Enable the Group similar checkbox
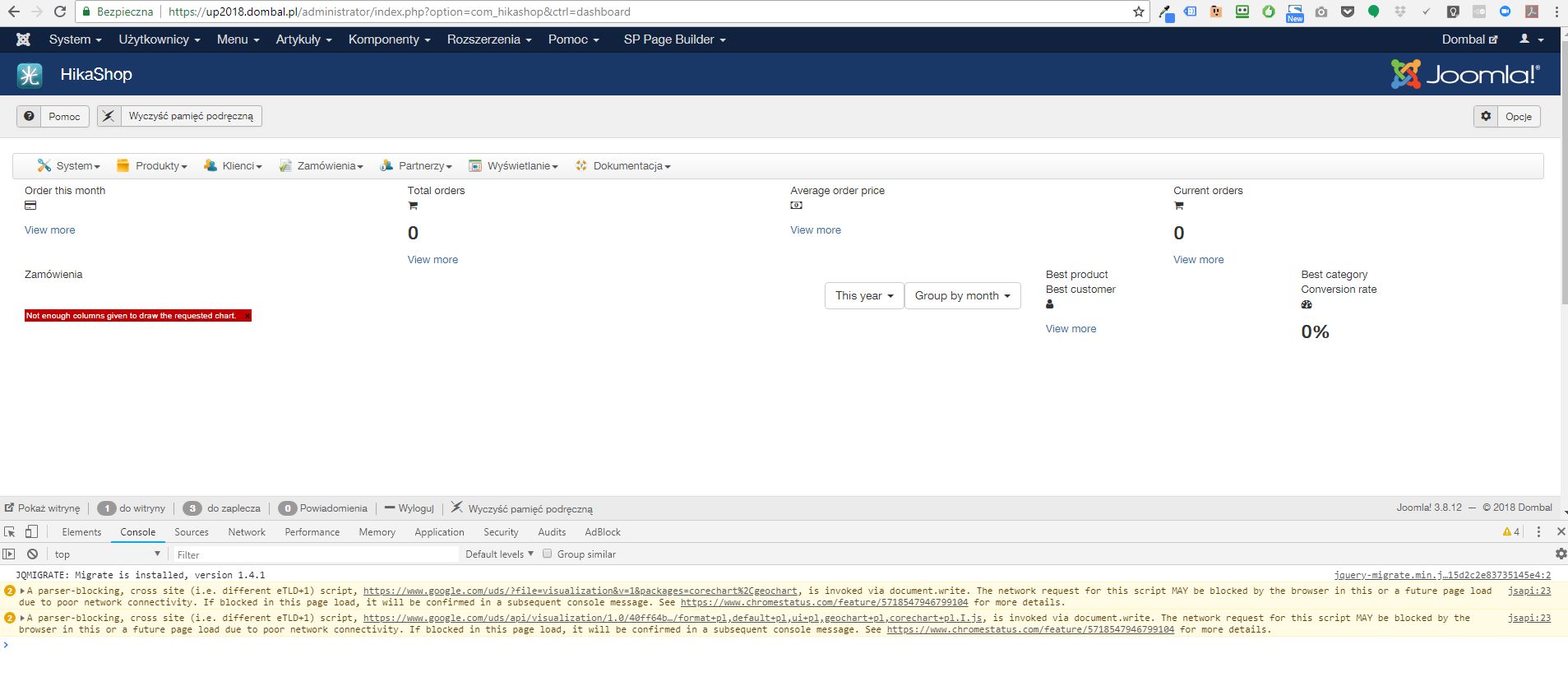 click(x=547, y=554)
